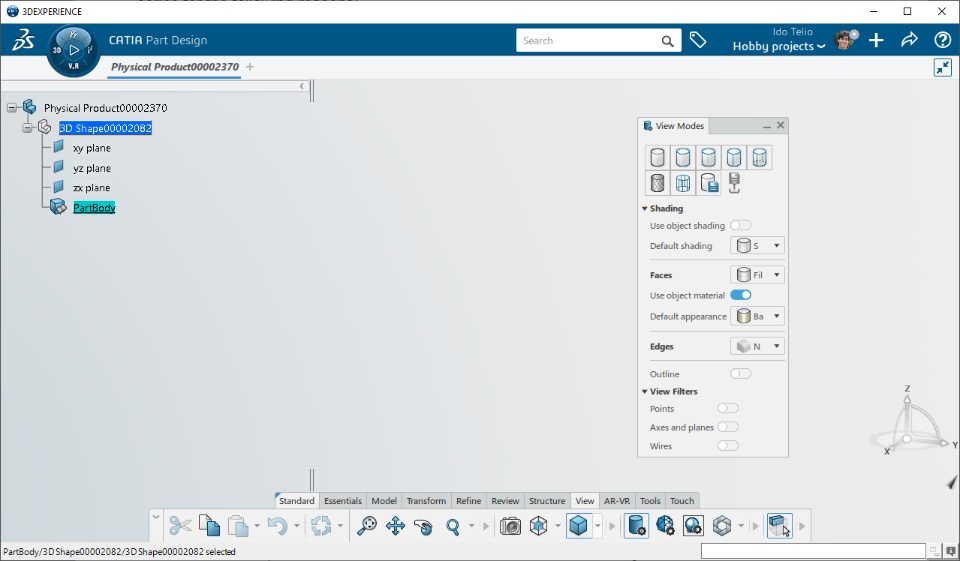Screen dimensions: 960x561
Task: Open the Tools tab
Action: click(650, 501)
